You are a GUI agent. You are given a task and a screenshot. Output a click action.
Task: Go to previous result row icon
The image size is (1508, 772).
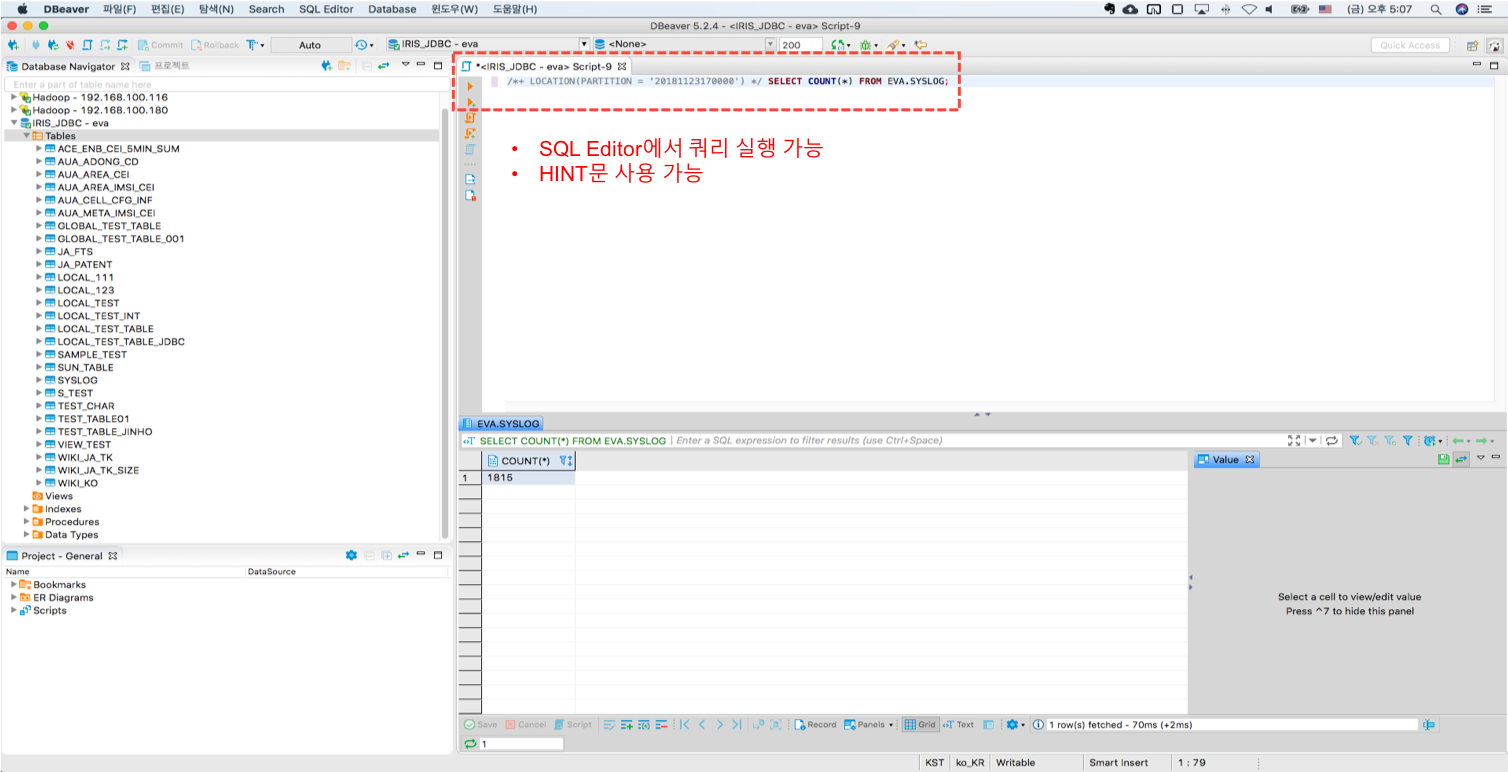coord(702,725)
